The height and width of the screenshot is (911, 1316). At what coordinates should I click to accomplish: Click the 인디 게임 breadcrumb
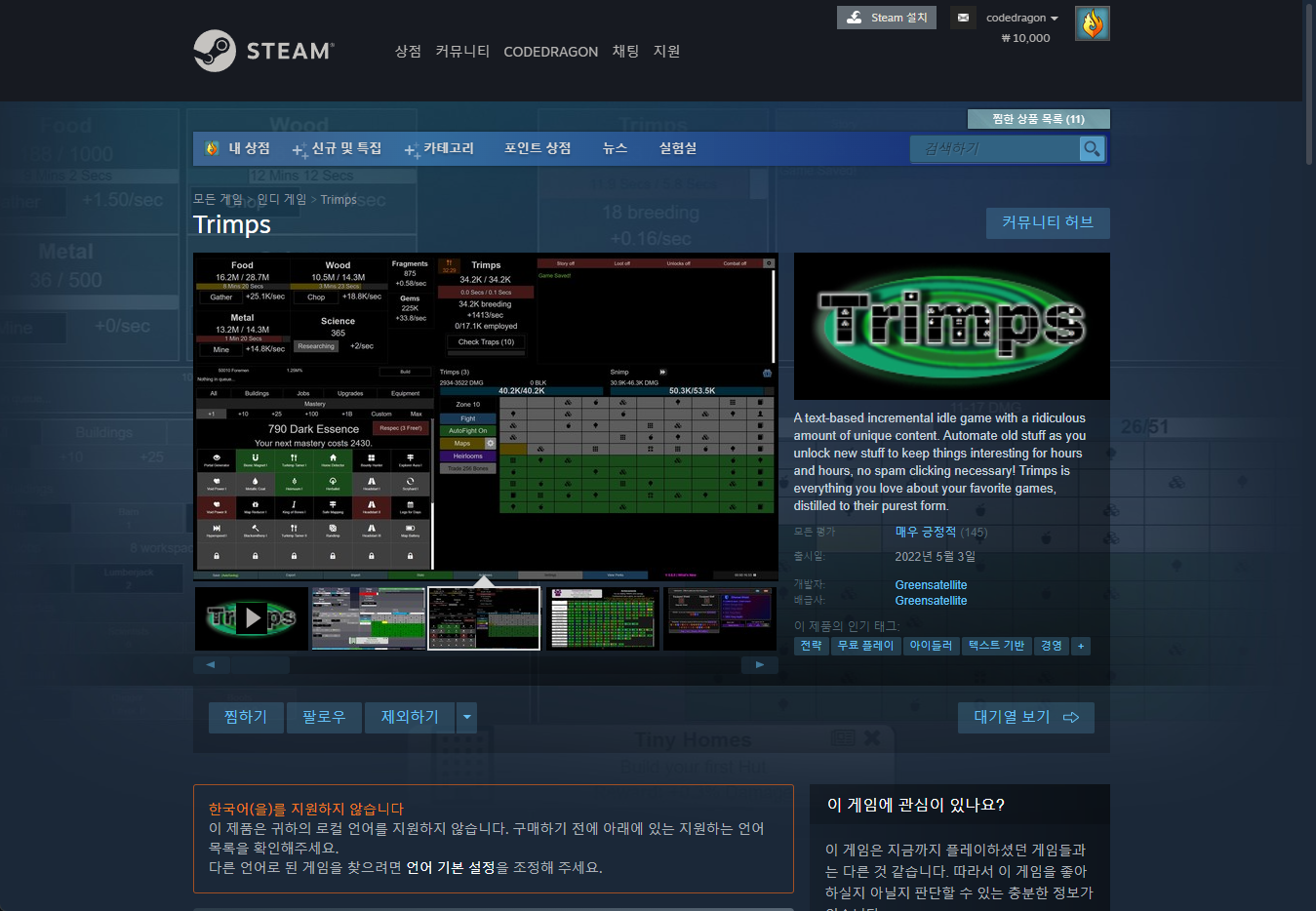(x=281, y=199)
